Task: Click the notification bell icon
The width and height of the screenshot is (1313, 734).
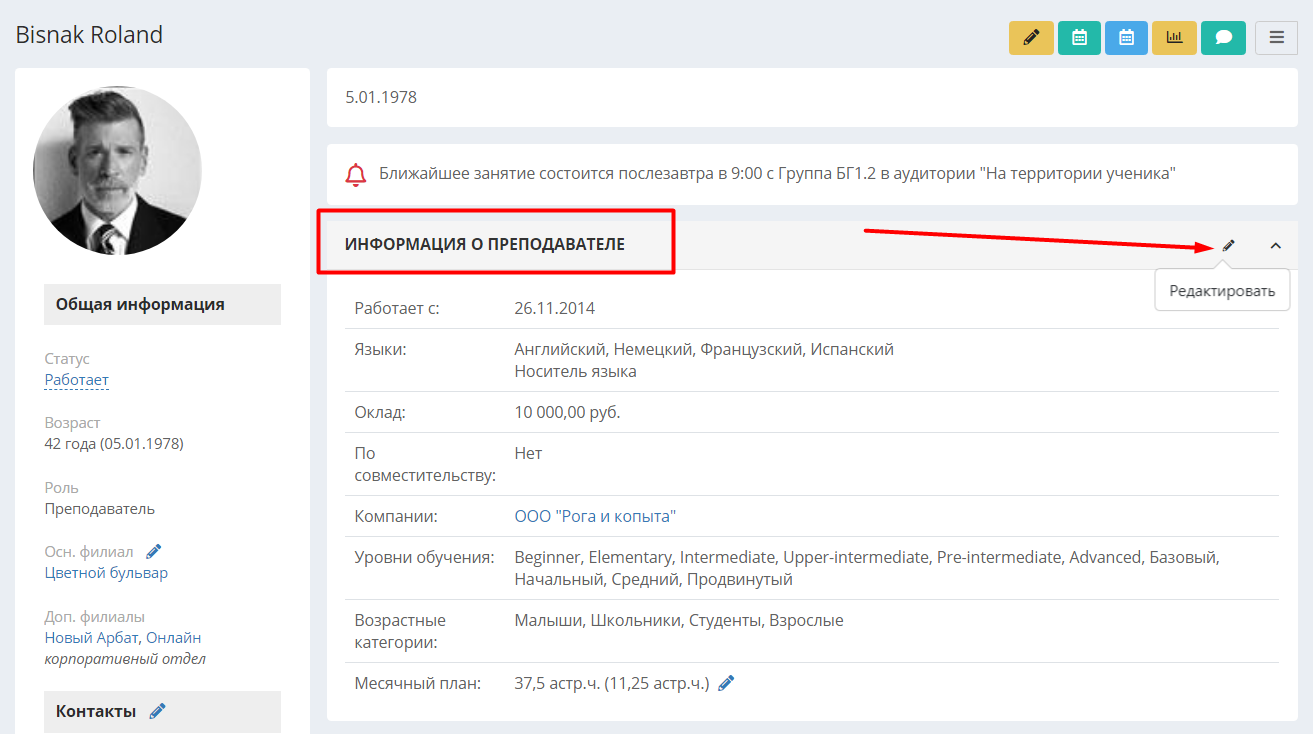Action: tap(356, 174)
